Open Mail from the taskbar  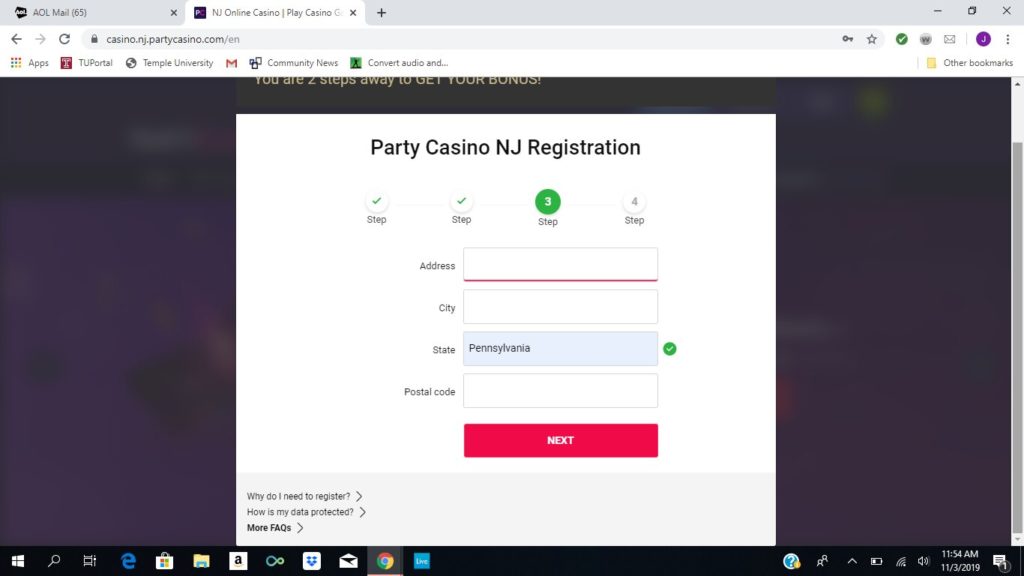coord(348,561)
